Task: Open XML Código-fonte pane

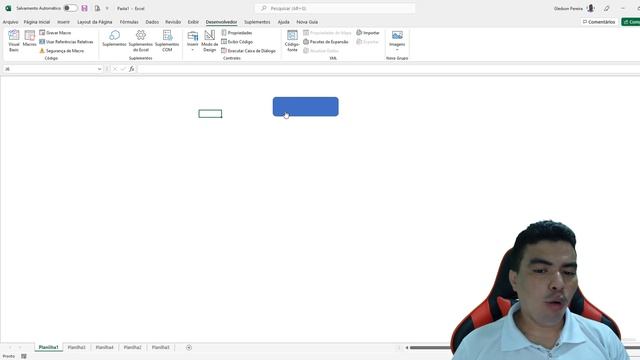Action: pyautogui.click(x=292, y=41)
